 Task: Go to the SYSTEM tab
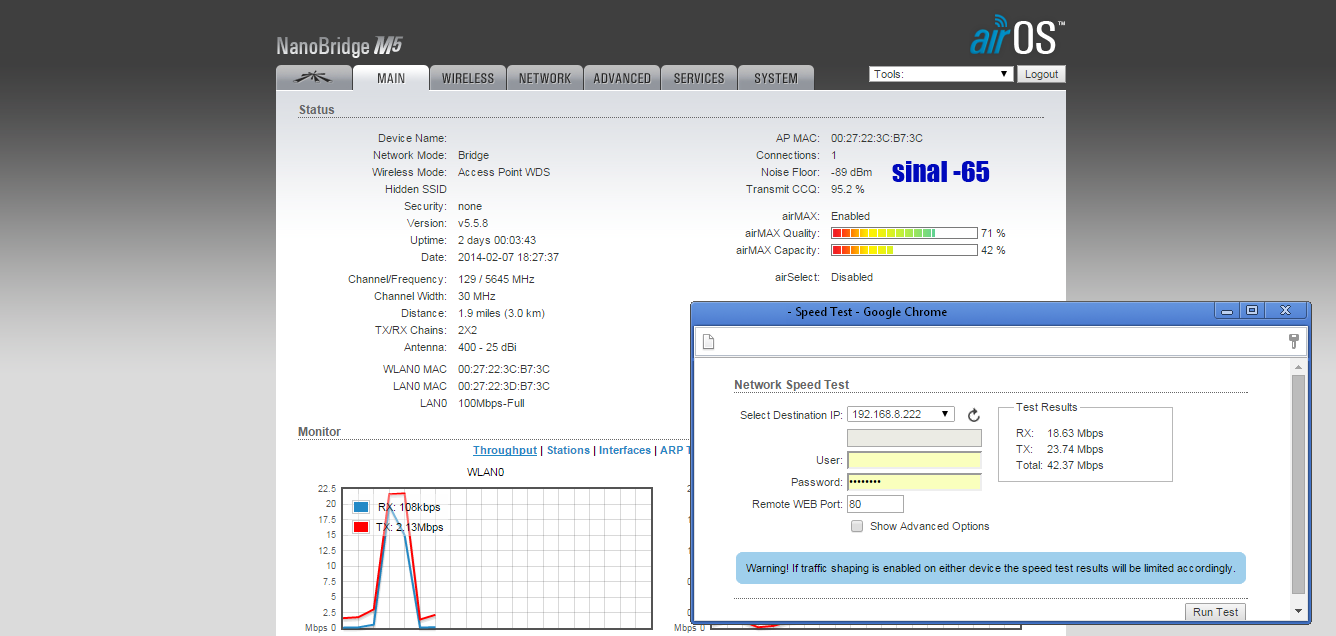(776, 78)
